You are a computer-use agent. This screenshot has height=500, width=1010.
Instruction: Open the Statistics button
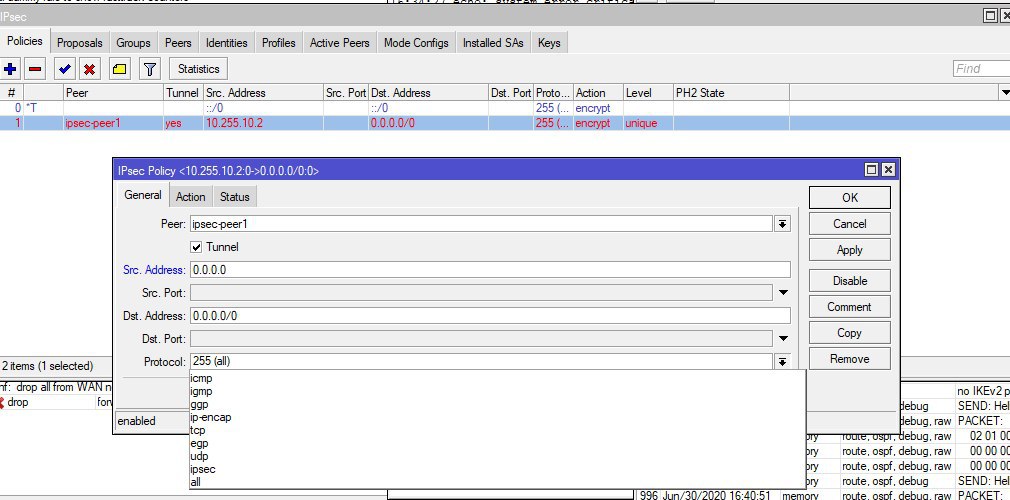(198, 69)
